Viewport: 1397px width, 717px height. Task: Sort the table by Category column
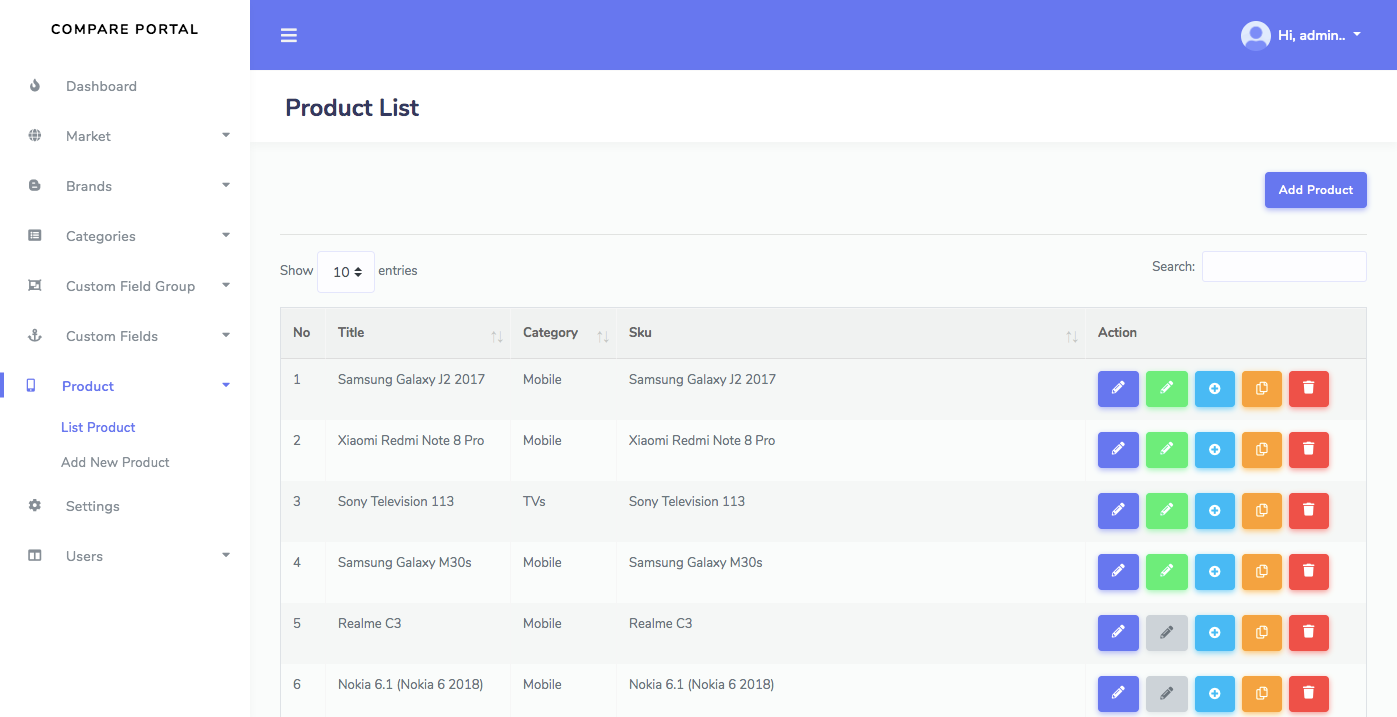click(x=564, y=333)
